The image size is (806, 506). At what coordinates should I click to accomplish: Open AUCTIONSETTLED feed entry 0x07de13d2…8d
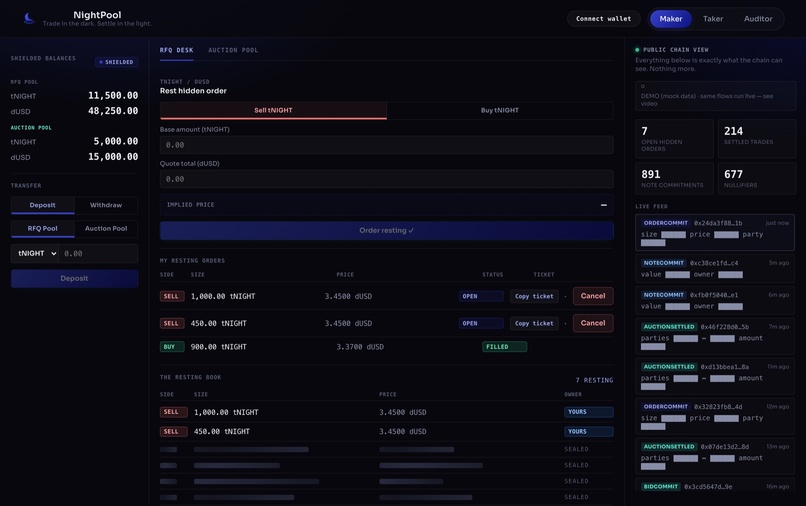point(715,456)
